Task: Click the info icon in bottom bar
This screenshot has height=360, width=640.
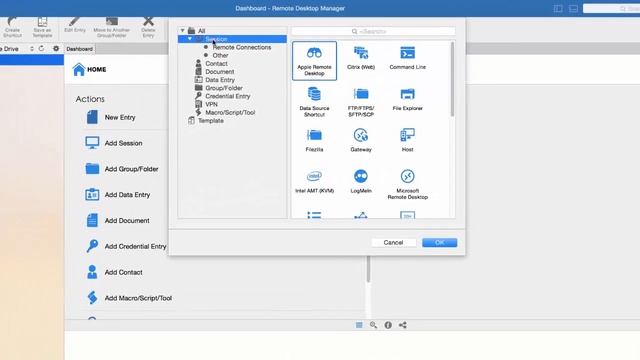Action: tap(388, 325)
